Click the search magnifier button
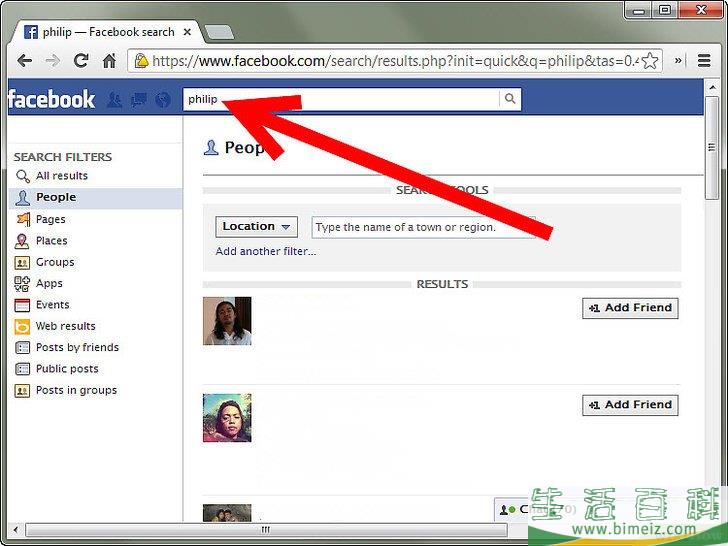728x546 pixels. (510, 99)
